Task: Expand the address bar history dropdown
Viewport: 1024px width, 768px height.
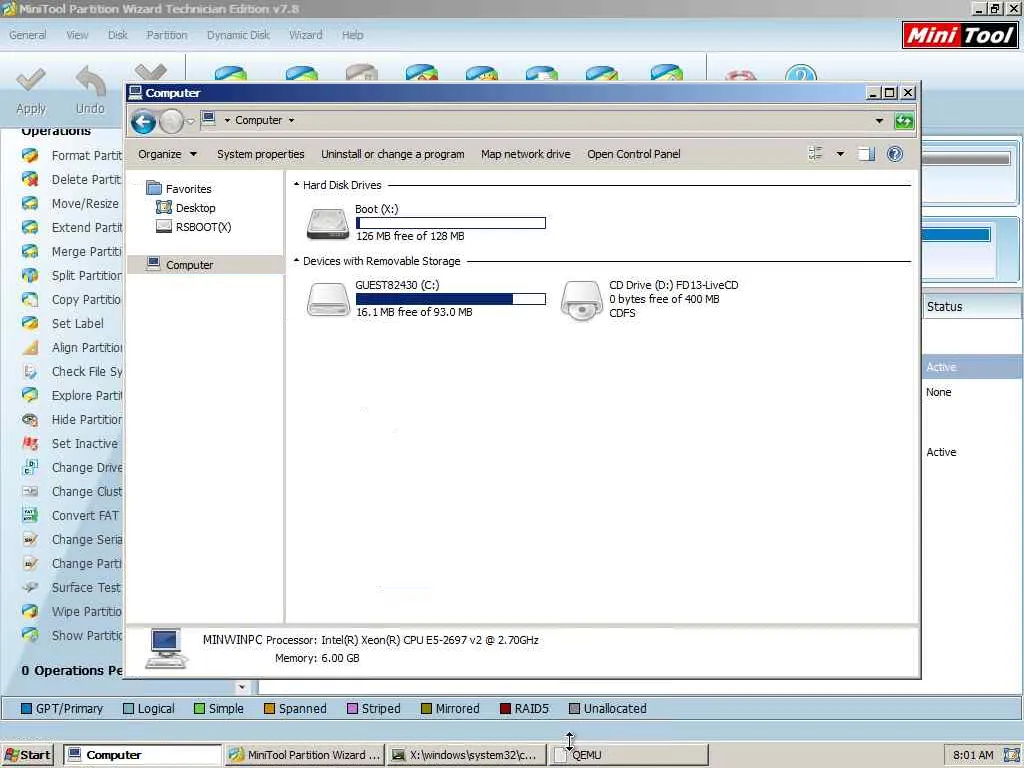Action: point(879,121)
